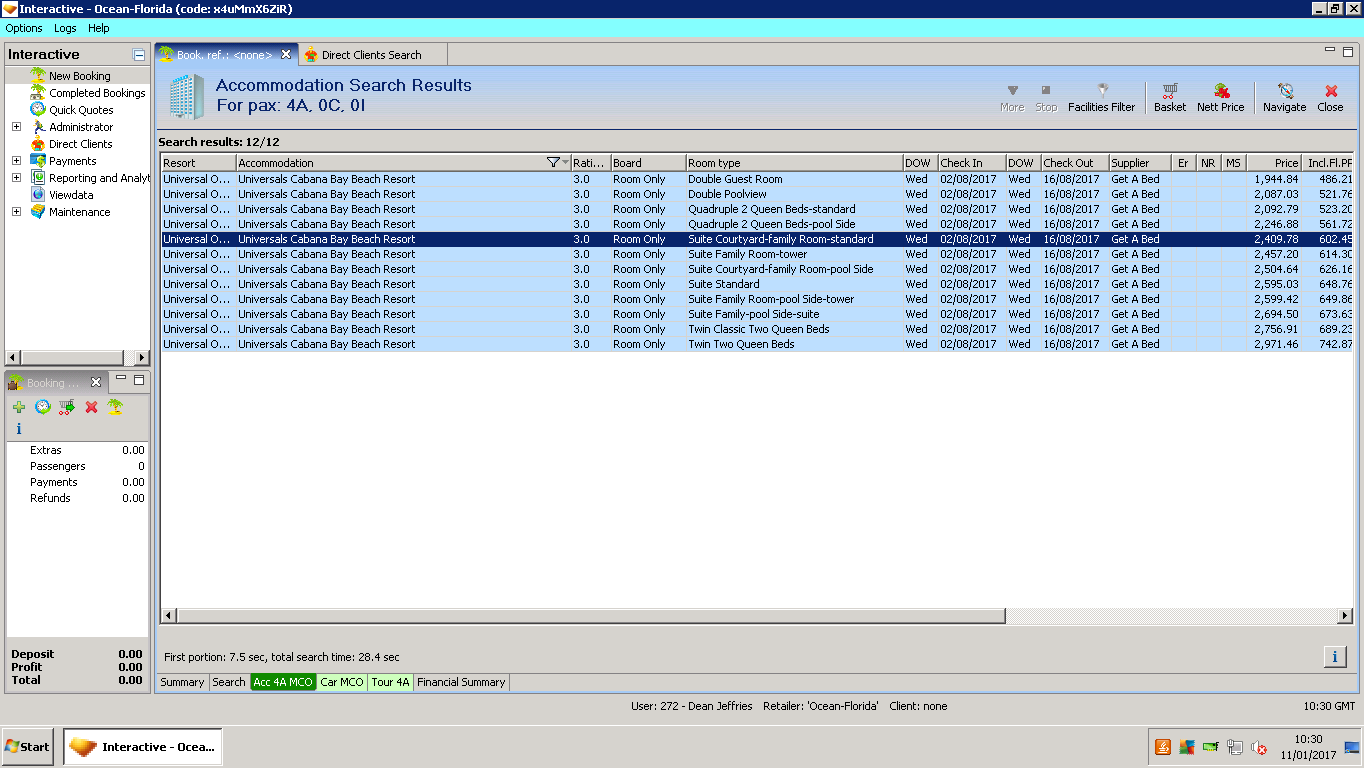Sort by the Price column header
The height and width of the screenshot is (768, 1364).
coord(1273,163)
